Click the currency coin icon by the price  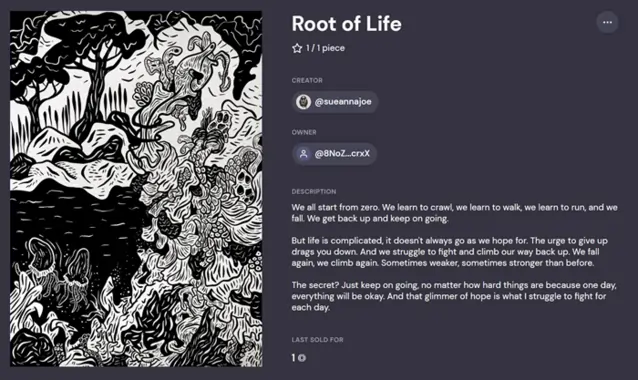(x=302, y=358)
